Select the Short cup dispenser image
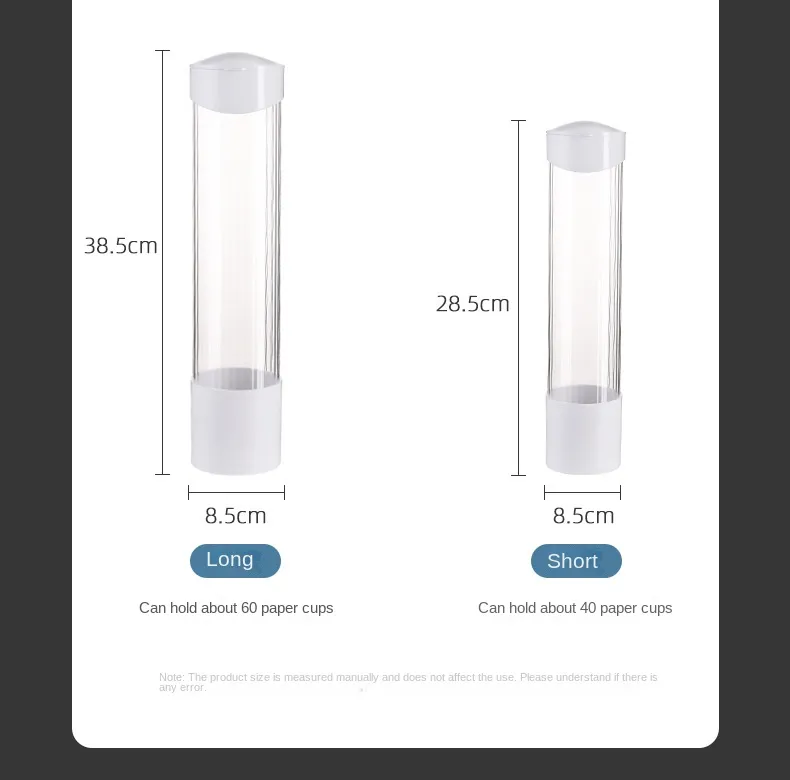Screen dimensions: 790x780 (x=585, y=297)
